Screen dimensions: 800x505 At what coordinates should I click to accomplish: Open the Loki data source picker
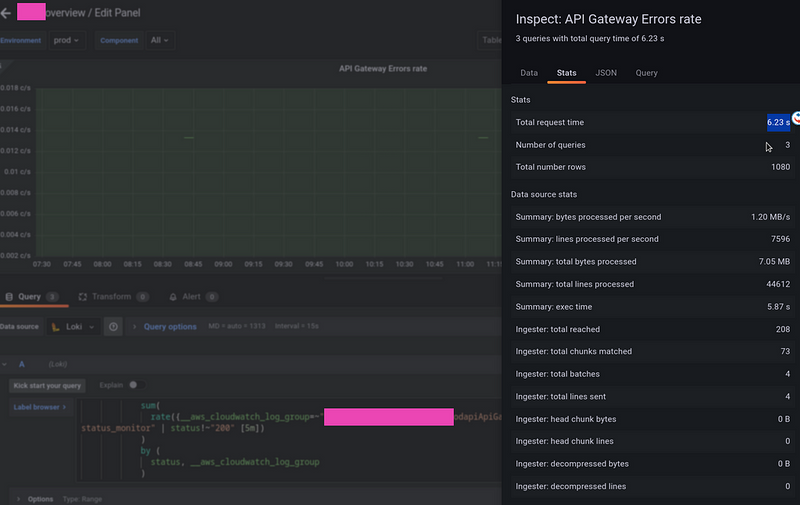(73, 326)
